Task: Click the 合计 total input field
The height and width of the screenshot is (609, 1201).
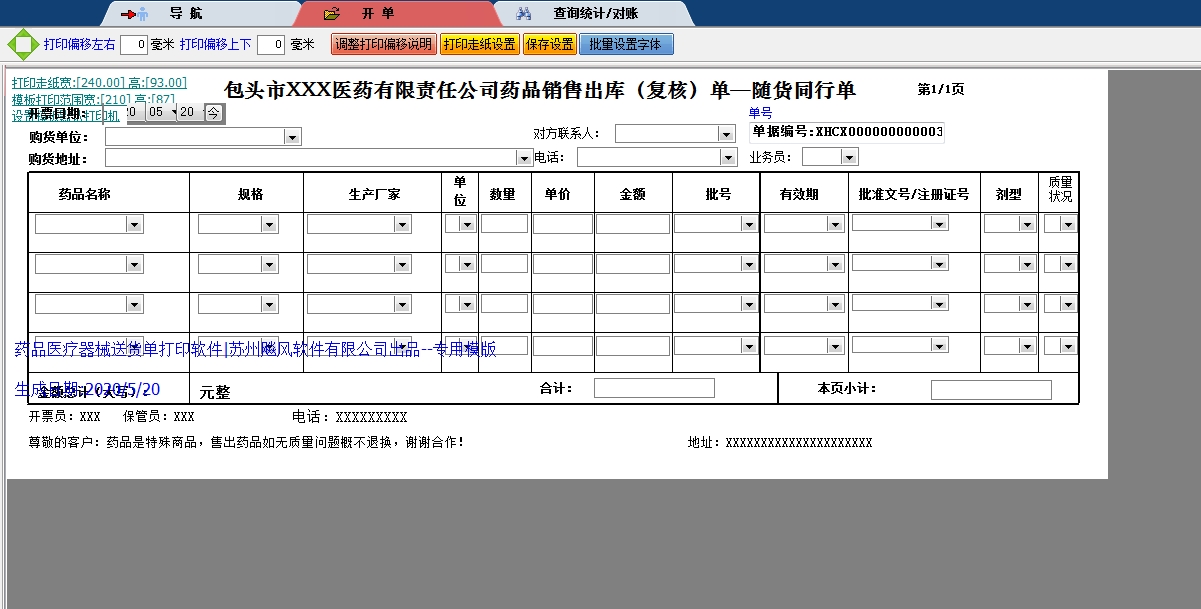Action: pyautogui.click(x=654, y=388)
